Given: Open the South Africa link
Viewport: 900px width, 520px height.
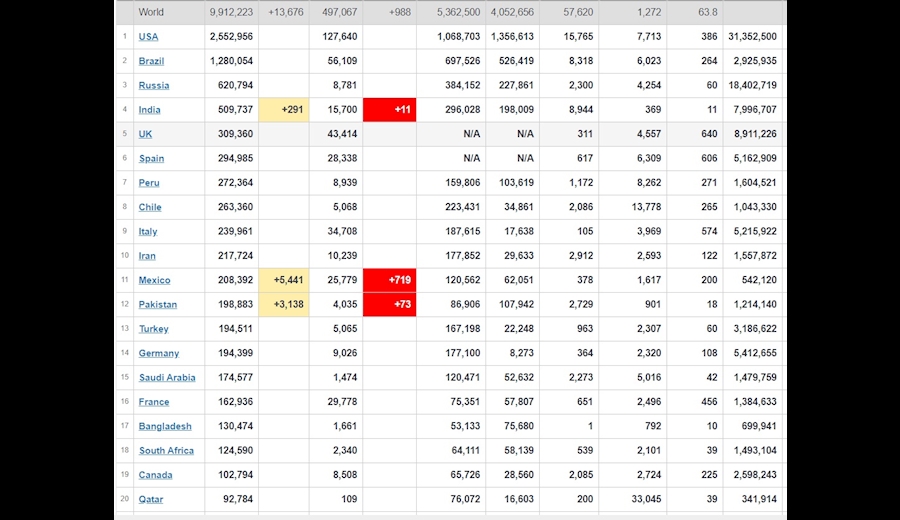Looking at the screenshot, I should (166, 451).
